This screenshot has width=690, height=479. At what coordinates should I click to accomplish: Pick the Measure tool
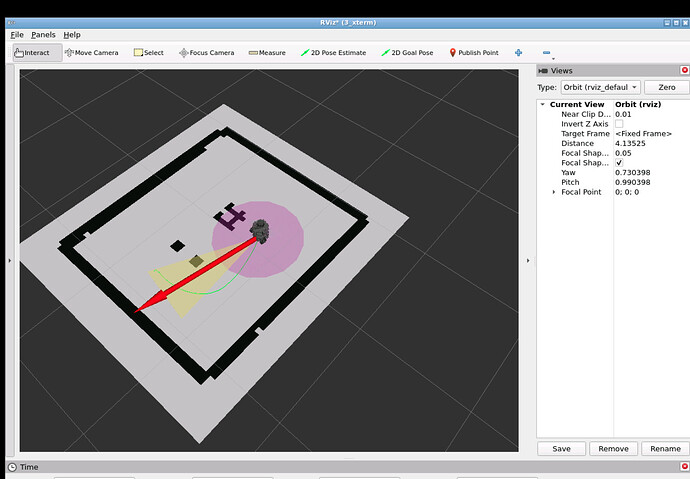(x=267, y=53)
